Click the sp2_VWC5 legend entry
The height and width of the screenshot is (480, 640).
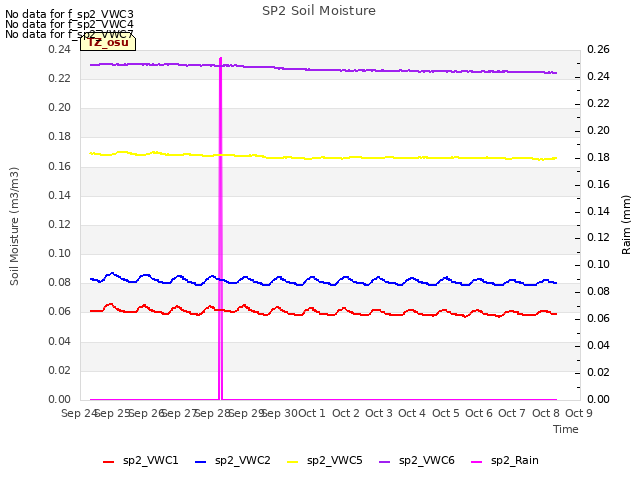(325, 461)
